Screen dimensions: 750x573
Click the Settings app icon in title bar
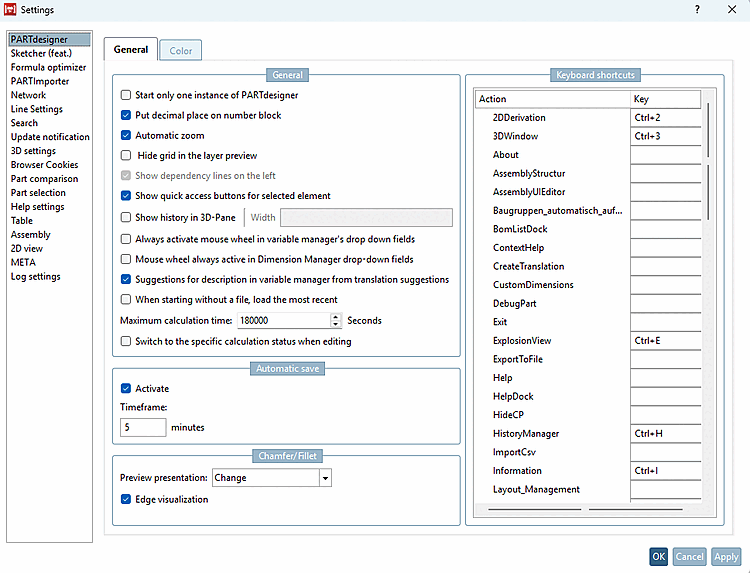[10, 10]
